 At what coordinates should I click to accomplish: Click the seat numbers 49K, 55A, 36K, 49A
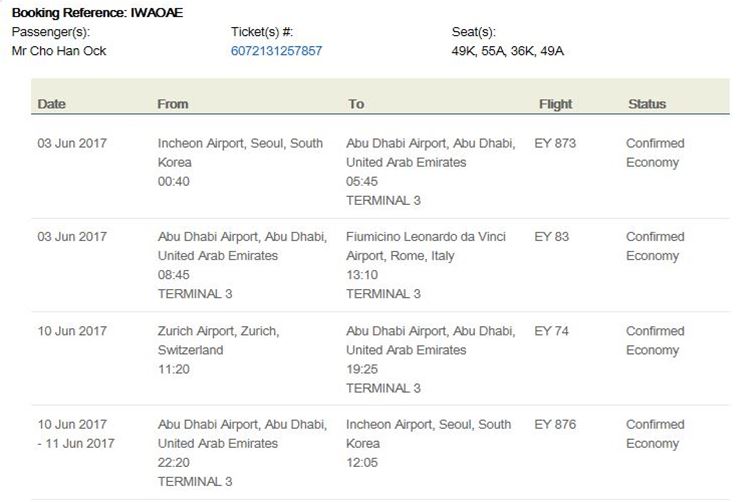(508, 51)
